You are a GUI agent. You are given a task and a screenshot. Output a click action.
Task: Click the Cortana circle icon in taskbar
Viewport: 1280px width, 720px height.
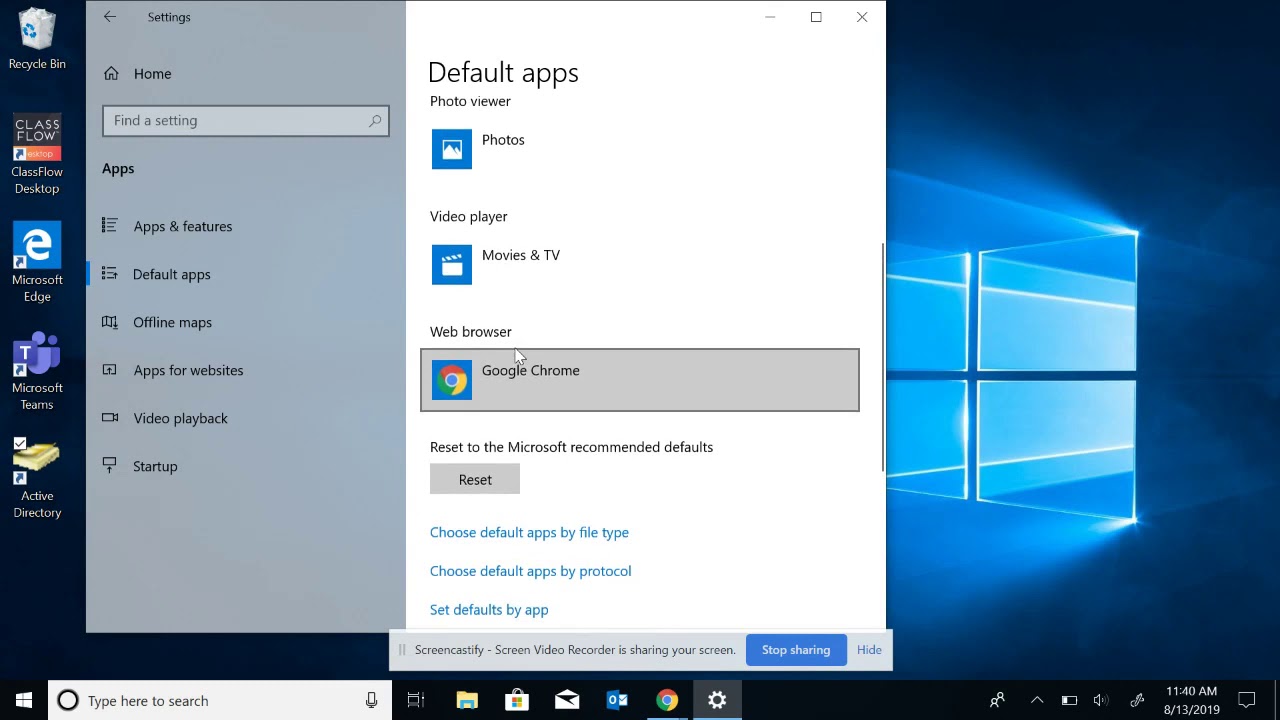point(68,700)
